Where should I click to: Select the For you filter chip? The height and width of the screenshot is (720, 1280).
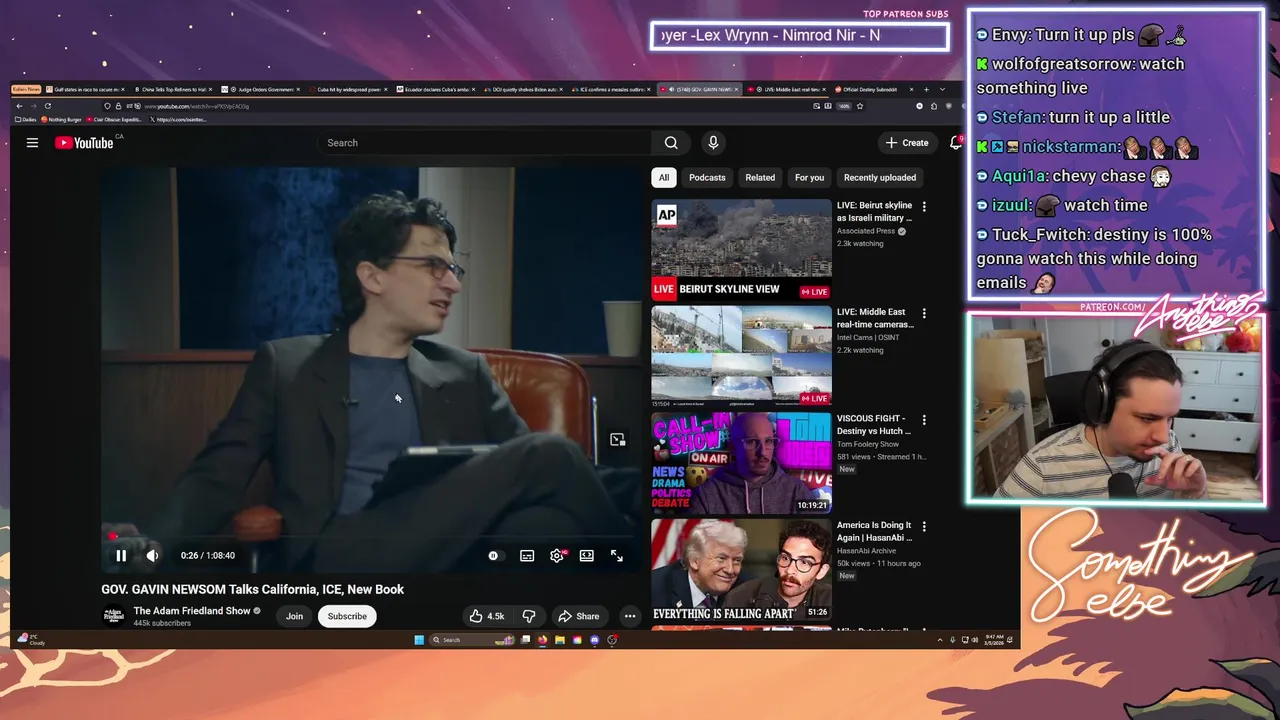[809, 178]
